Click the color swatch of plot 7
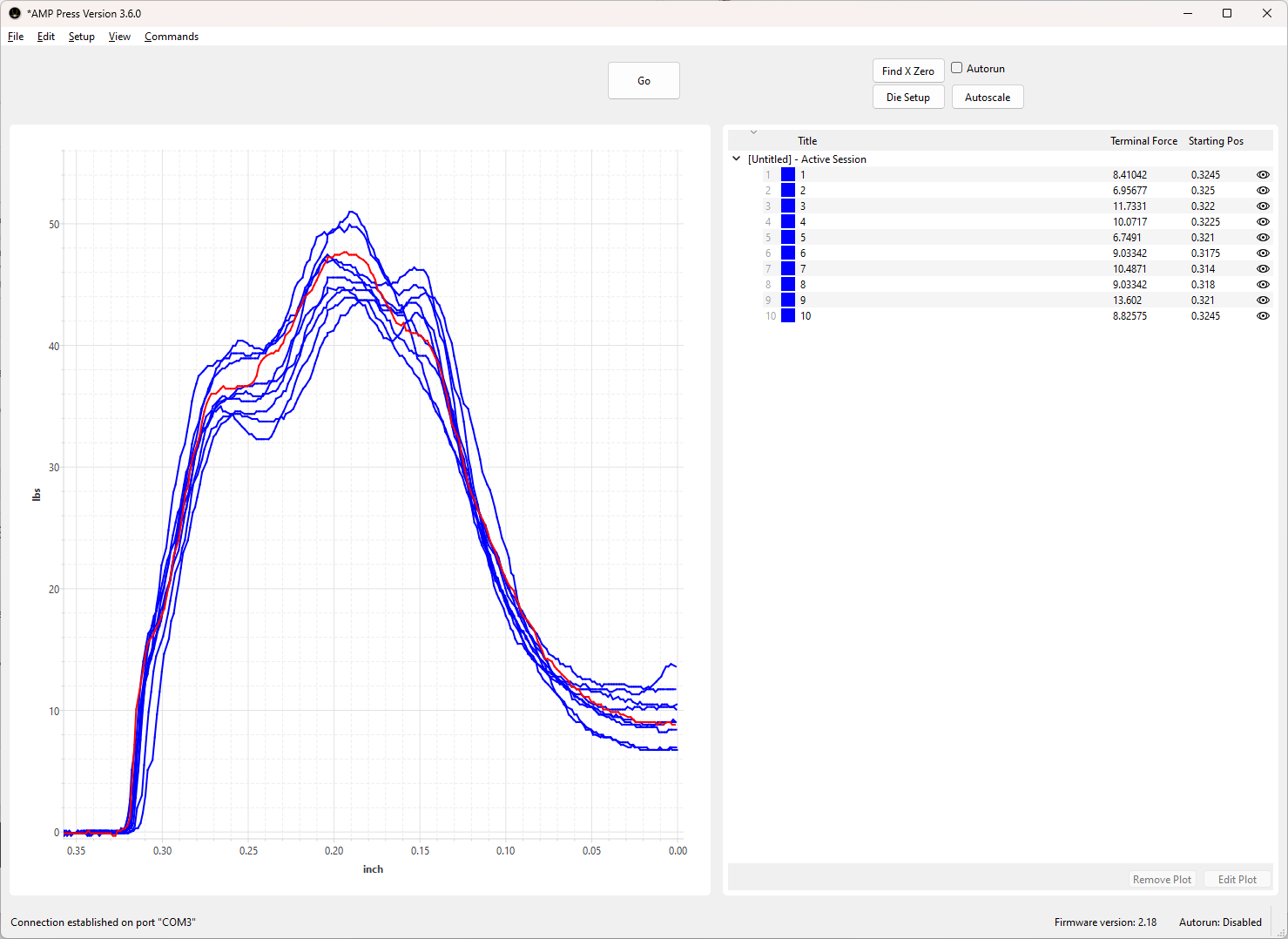 tap(788, 269)
